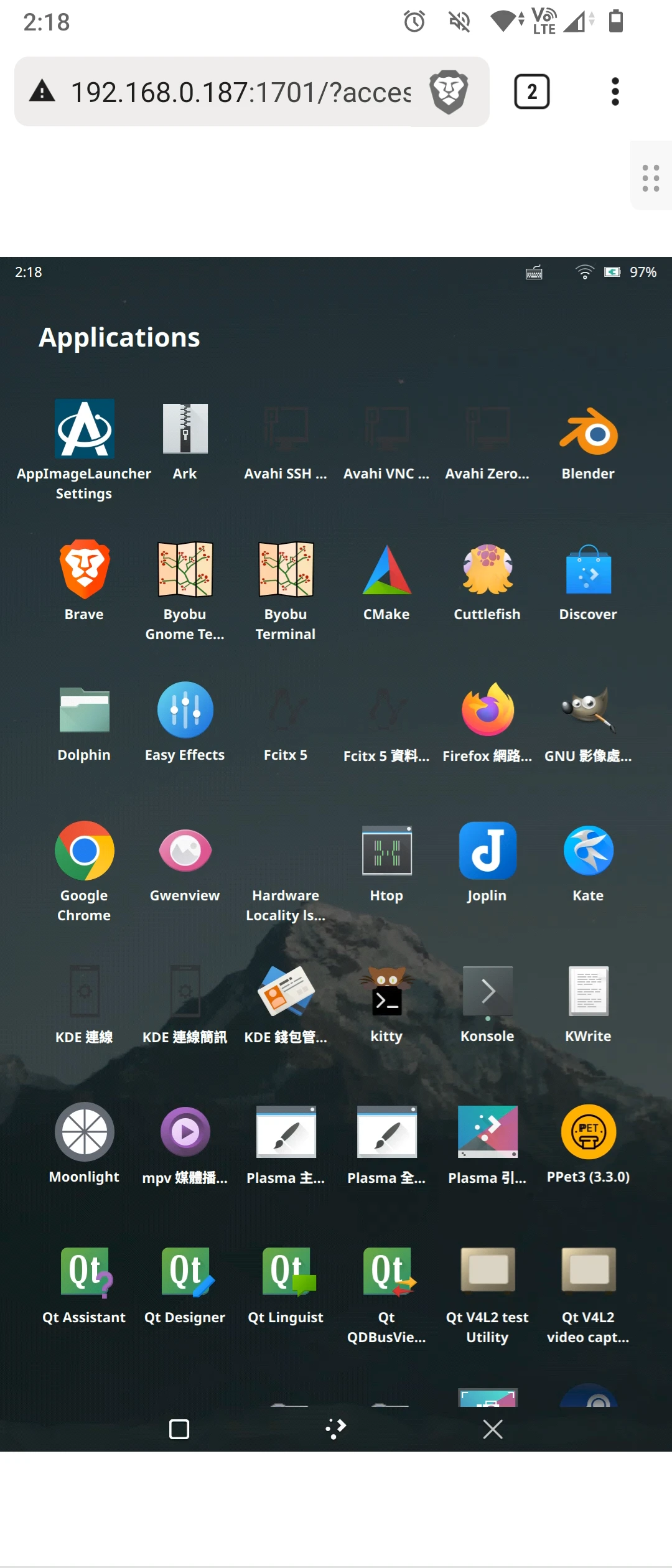
Task: Tap the virtual keyboard status icon
Action: click(534, 273)
